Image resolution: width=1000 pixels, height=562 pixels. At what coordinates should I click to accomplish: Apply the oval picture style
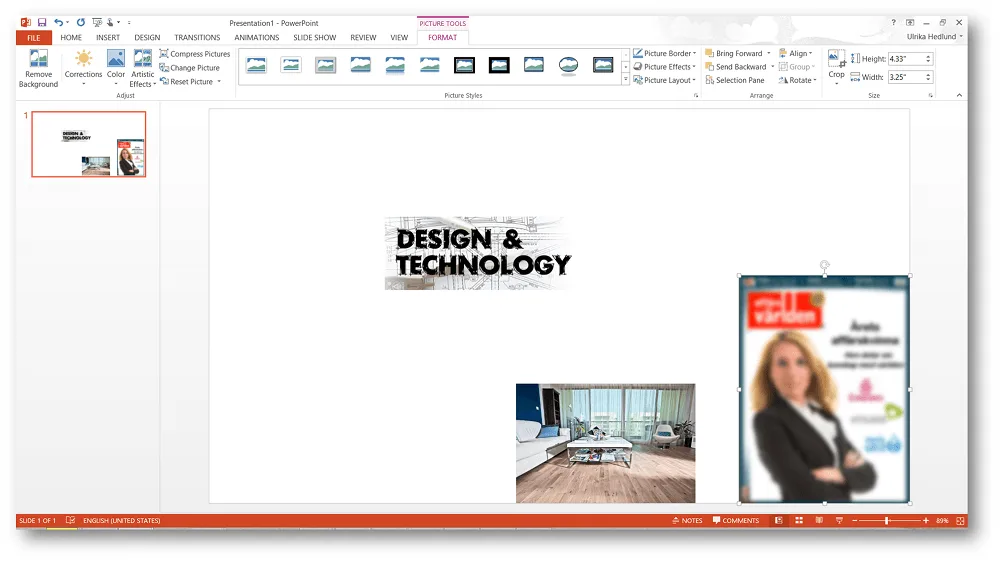(568, 65)
